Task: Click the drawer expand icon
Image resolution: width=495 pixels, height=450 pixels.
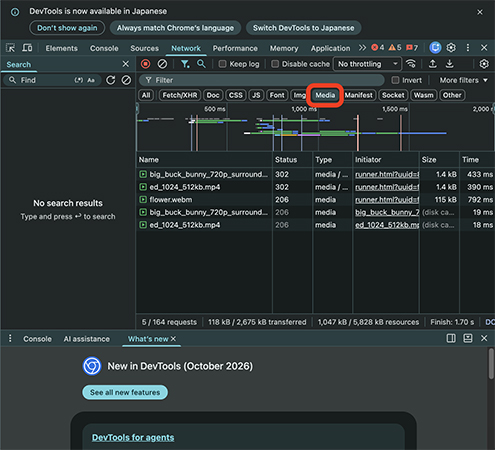Action: point(468,338)
